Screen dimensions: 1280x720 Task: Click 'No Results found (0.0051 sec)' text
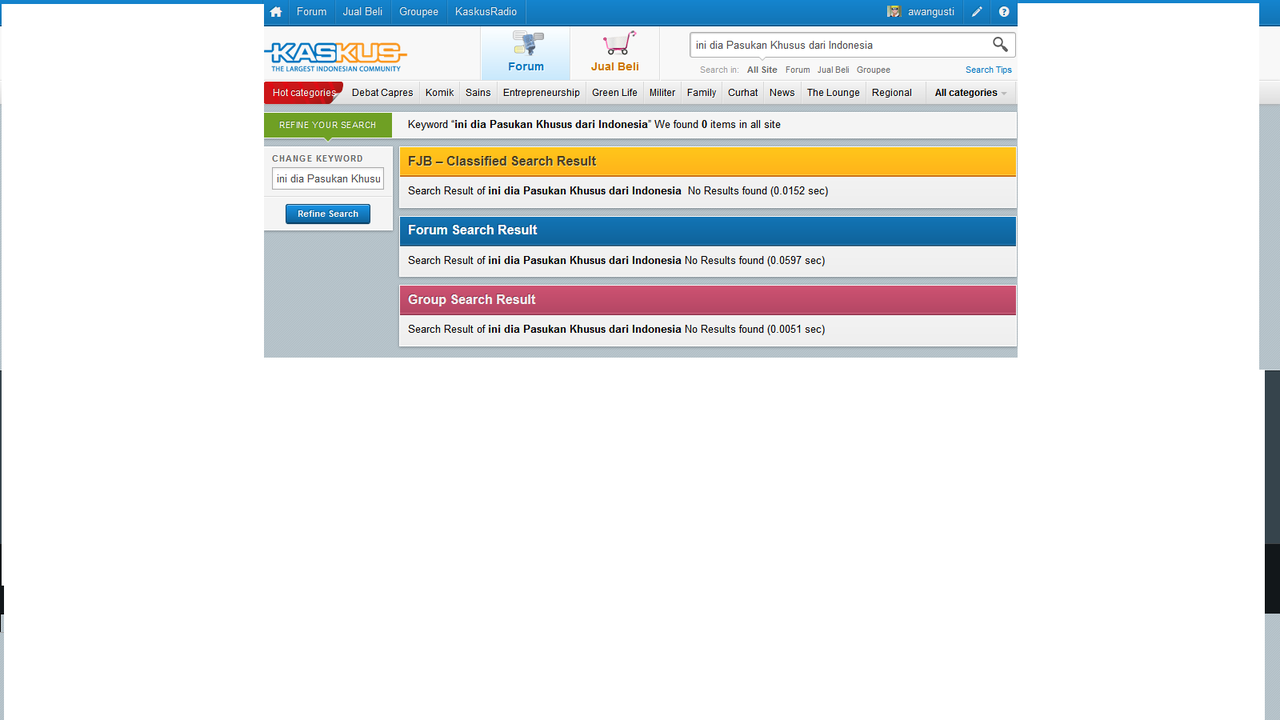tap(755, 329)
